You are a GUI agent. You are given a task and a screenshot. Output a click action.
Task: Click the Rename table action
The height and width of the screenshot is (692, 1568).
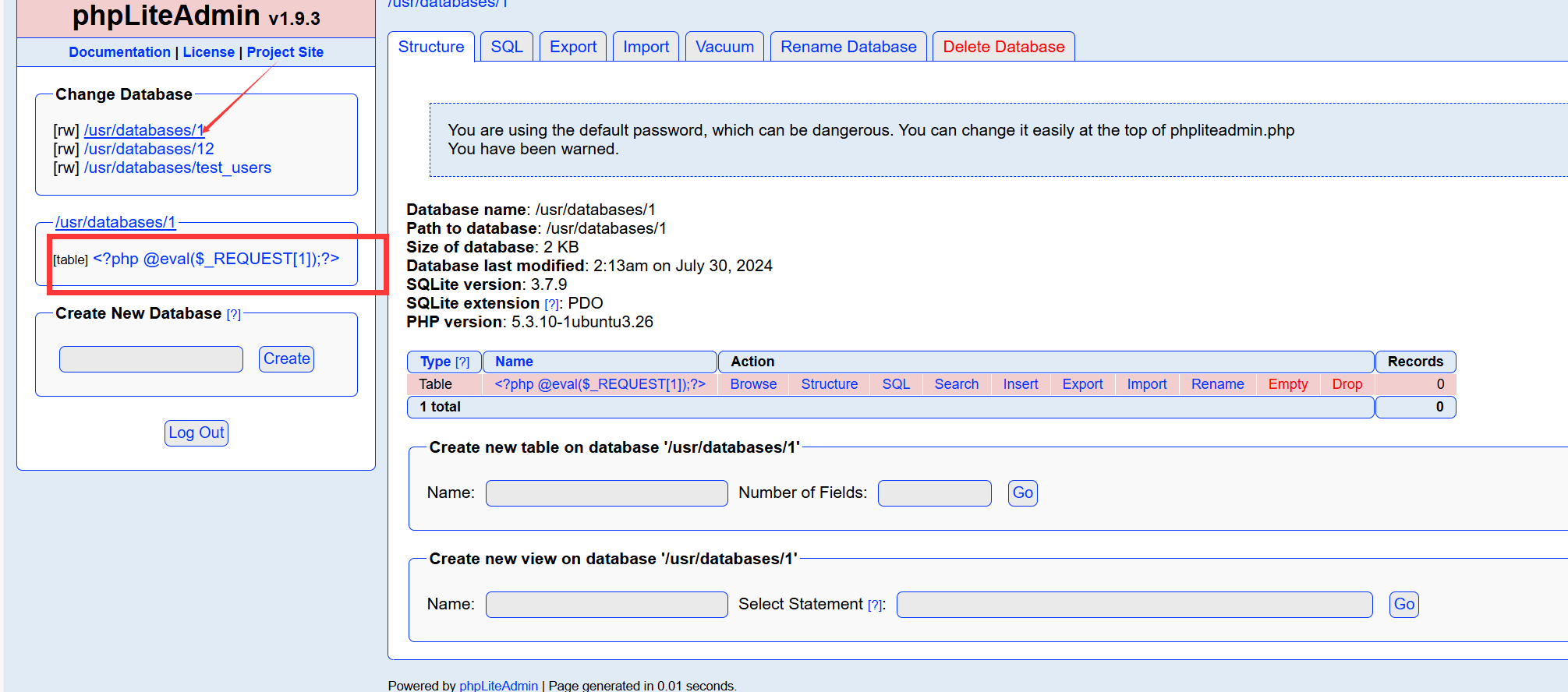[x=1218, y=384]
